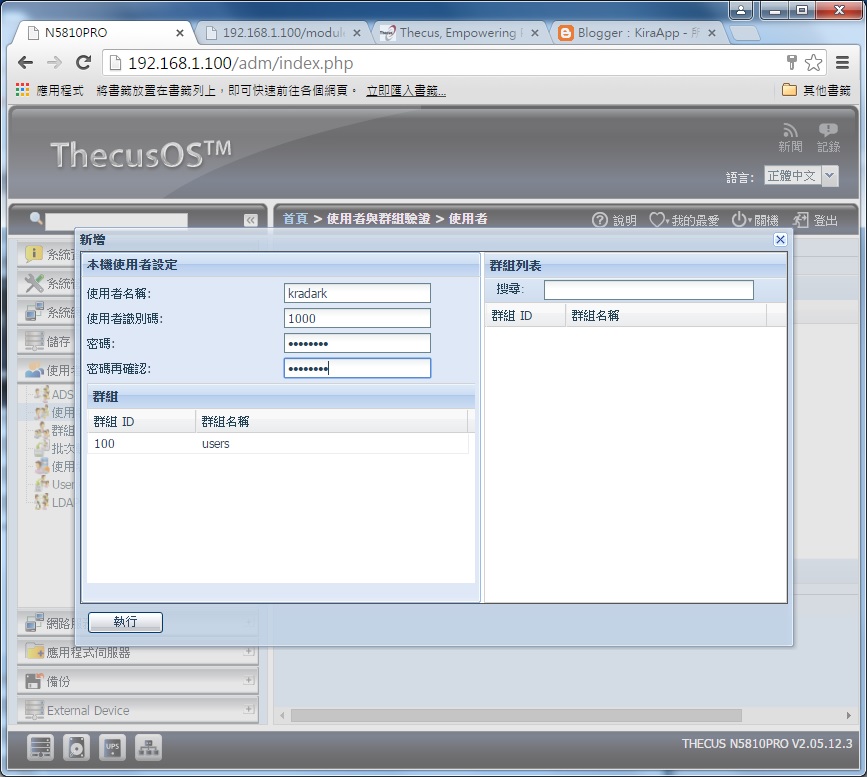Click the Chrome back arrow

point(25,62)
